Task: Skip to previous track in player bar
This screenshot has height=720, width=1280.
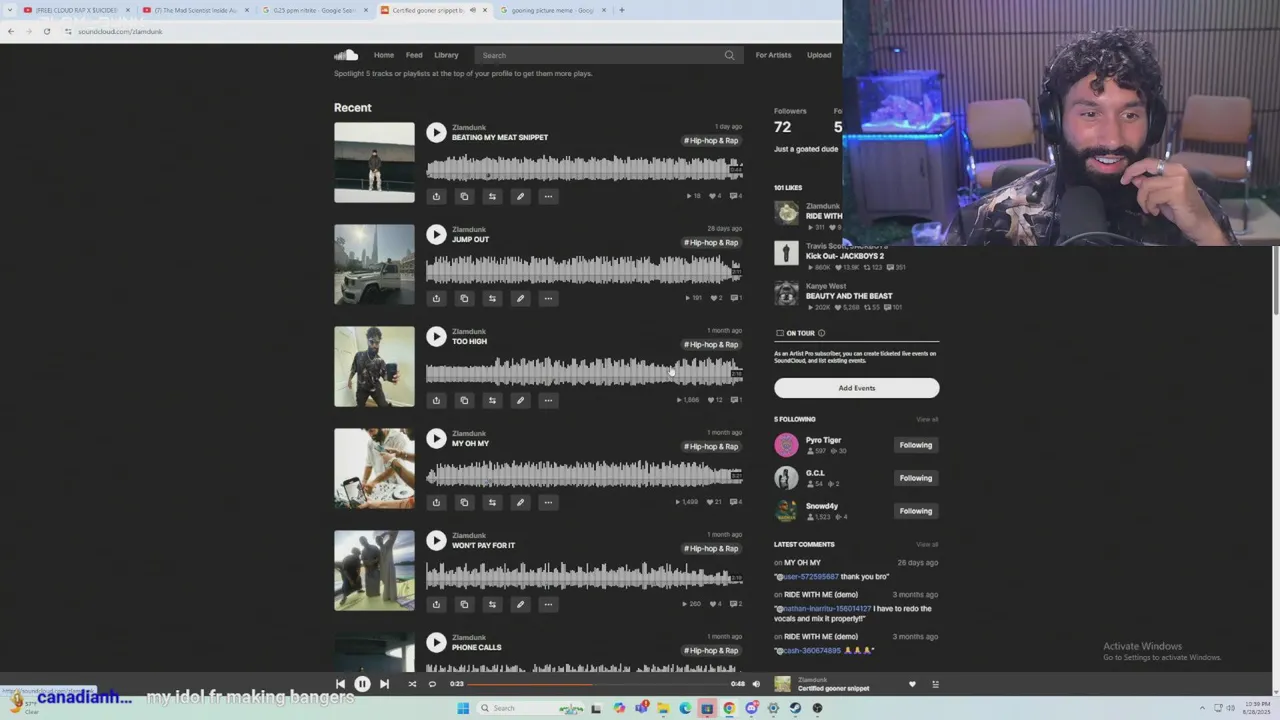Action: click(x=340, y=684)
